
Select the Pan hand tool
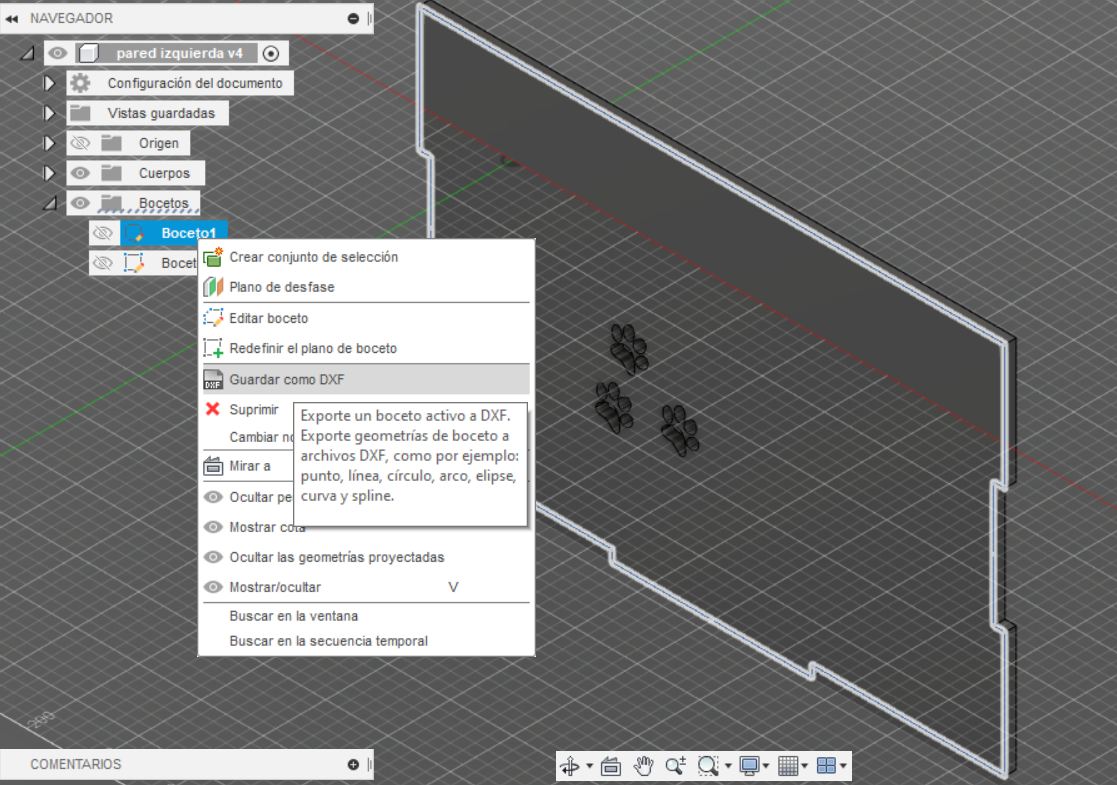(x=644, y=766)
